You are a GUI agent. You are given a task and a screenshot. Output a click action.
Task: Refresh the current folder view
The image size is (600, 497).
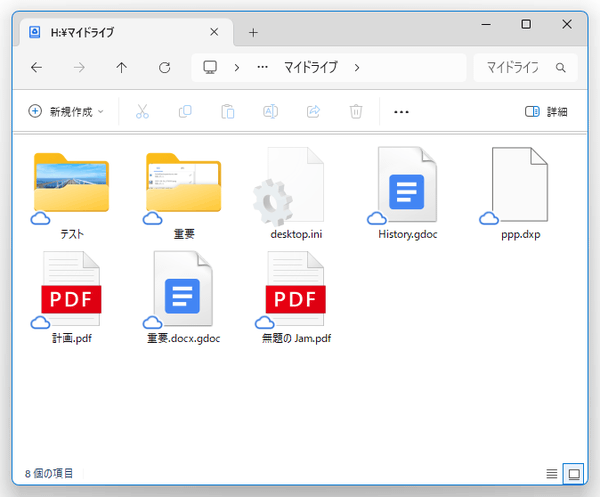coord(164,68)
